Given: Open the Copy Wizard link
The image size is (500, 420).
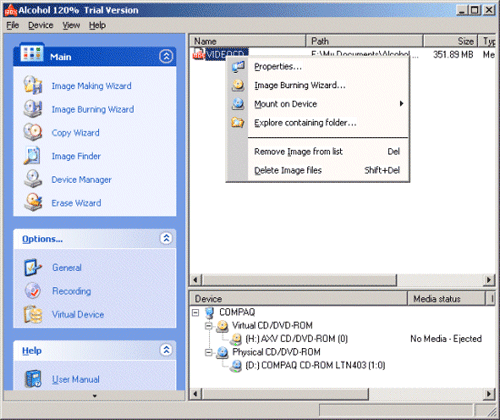Looking at the screenshot, I should pos(75,133).
